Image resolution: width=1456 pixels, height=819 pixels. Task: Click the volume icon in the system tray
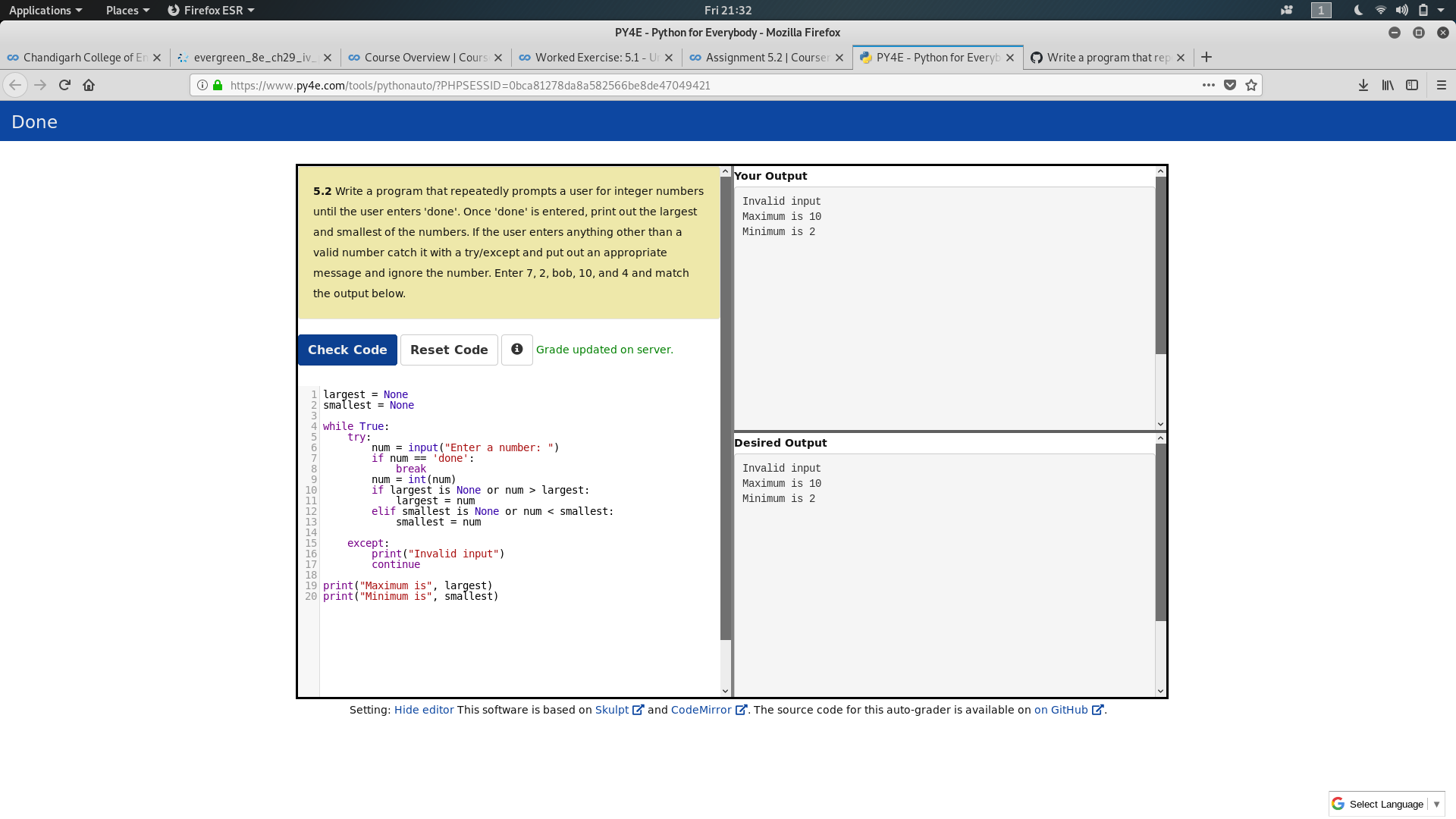(x=1399, y=10)
